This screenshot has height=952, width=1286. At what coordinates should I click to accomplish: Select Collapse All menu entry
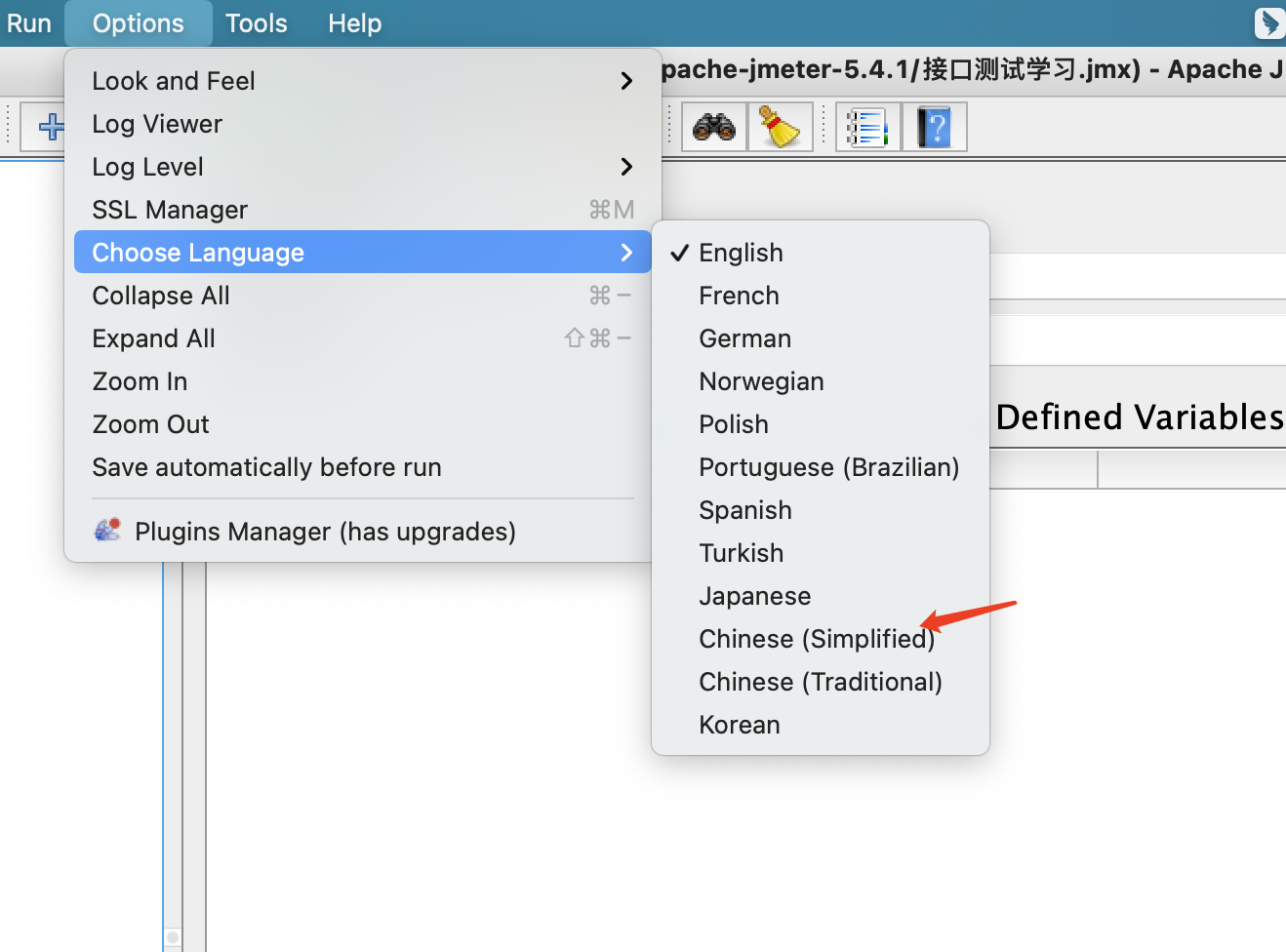point(363,296)
